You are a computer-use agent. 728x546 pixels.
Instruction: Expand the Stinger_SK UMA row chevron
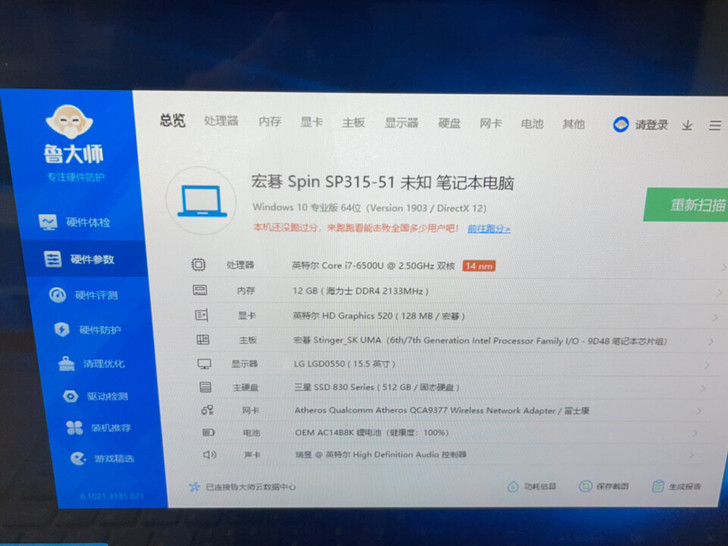pyautogui.click(x=711, y=342)
